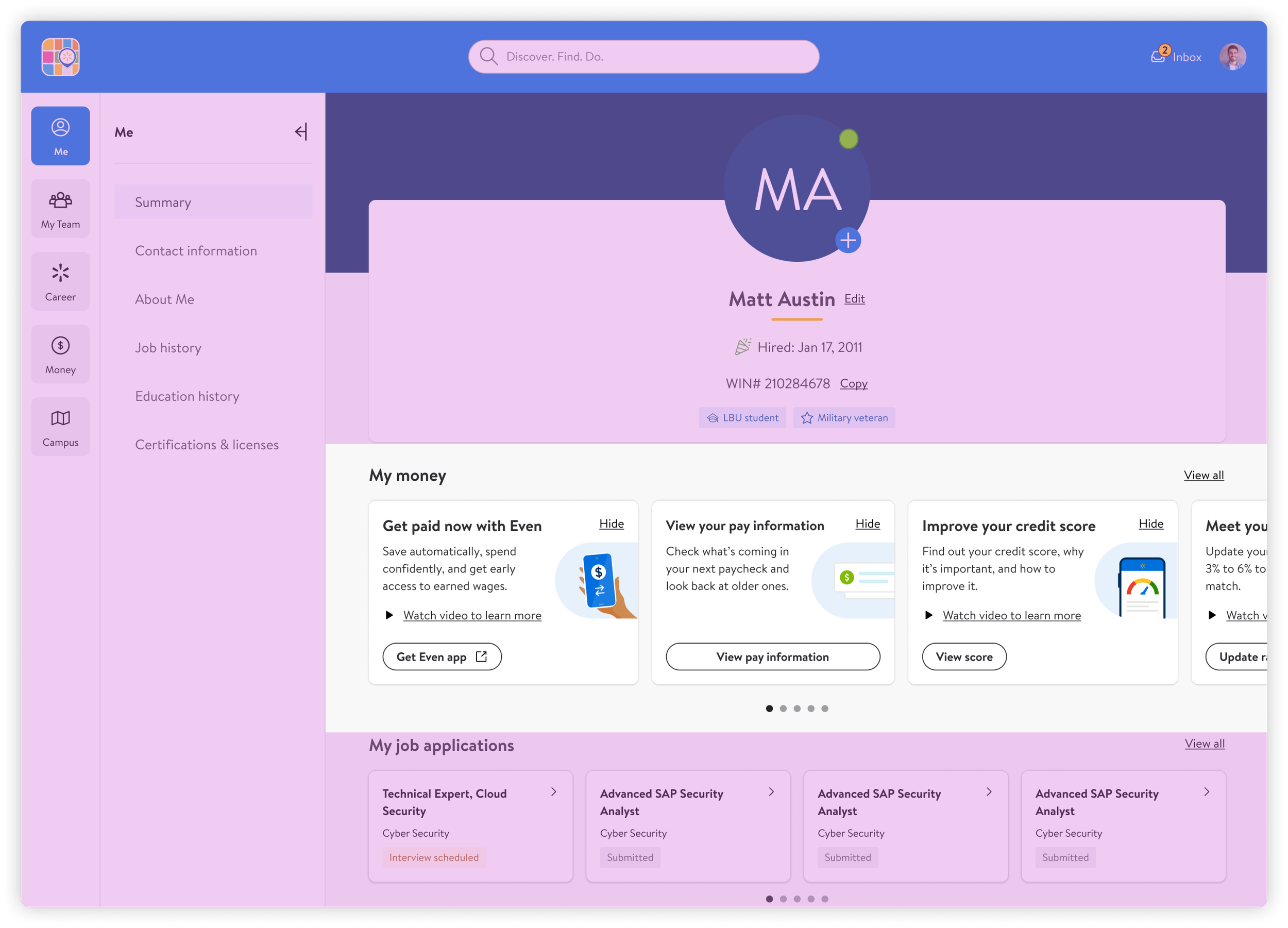Select Contact information menu item
Viewport: 1288px width, 928px height.
coord(196,250)
